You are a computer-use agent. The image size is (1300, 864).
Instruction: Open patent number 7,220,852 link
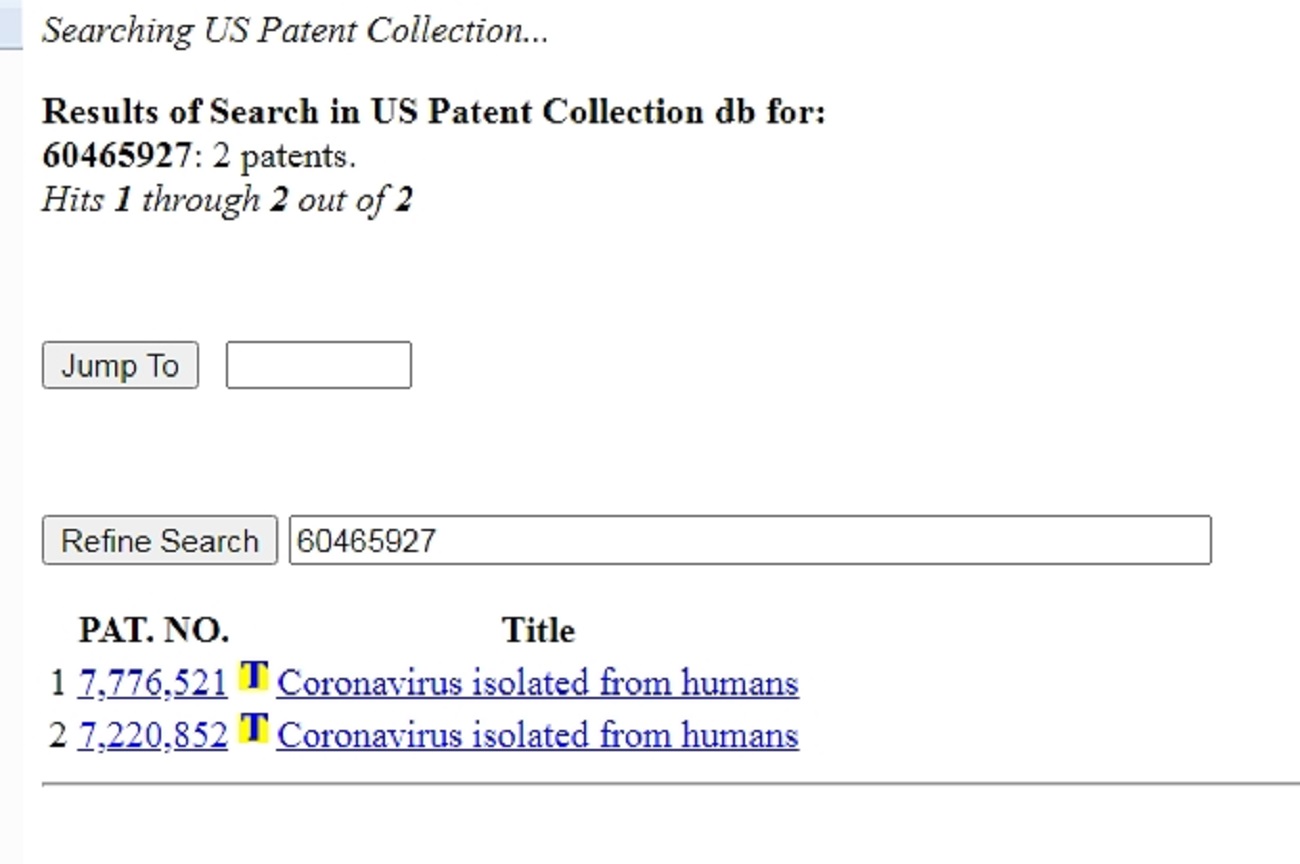click(x=152, y=735)
